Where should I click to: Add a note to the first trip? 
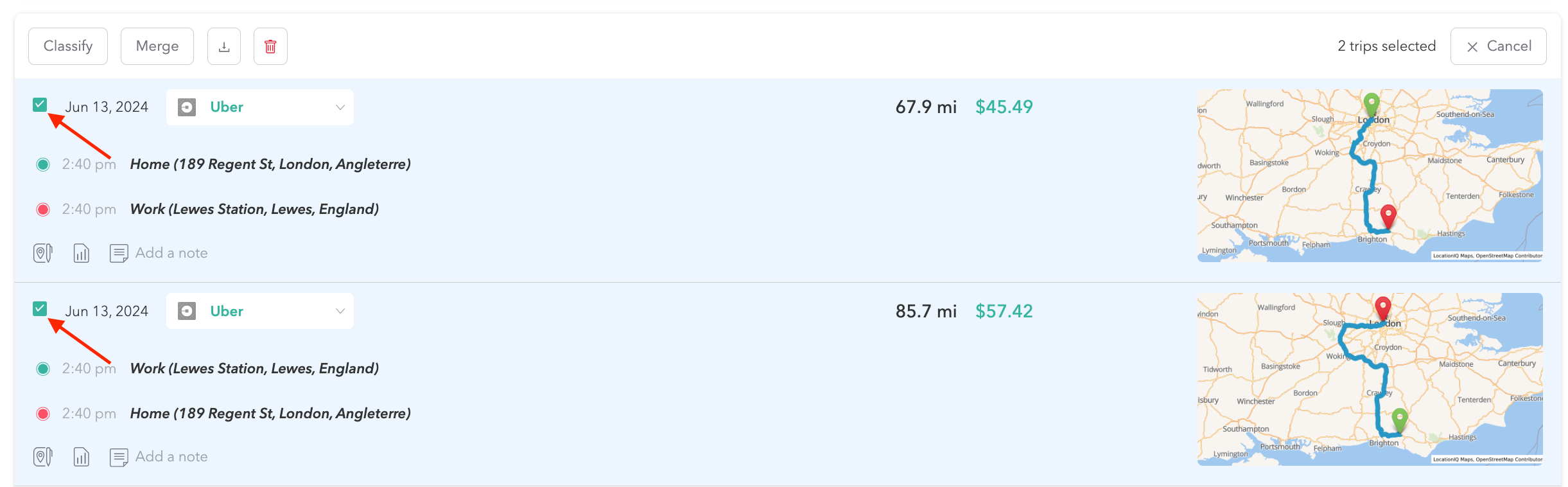171,252
